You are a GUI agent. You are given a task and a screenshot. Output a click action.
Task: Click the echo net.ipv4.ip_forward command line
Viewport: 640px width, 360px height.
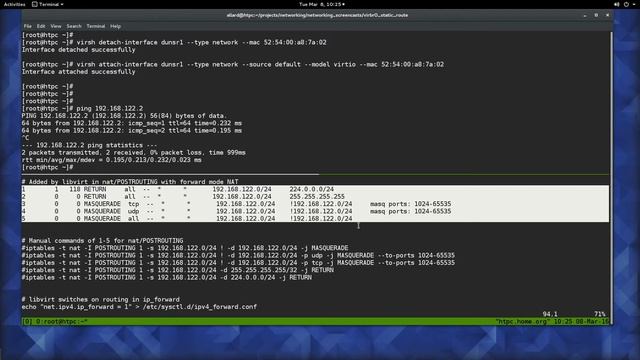point(139,307)
